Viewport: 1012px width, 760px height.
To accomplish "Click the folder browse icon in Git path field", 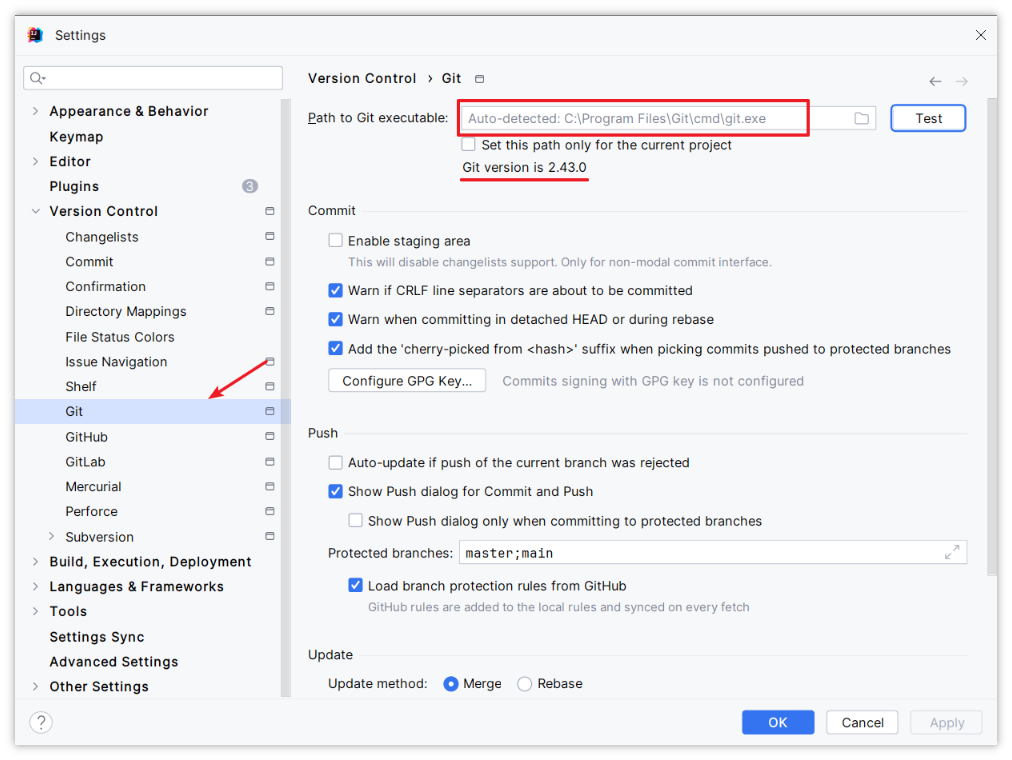I will 861,118.
